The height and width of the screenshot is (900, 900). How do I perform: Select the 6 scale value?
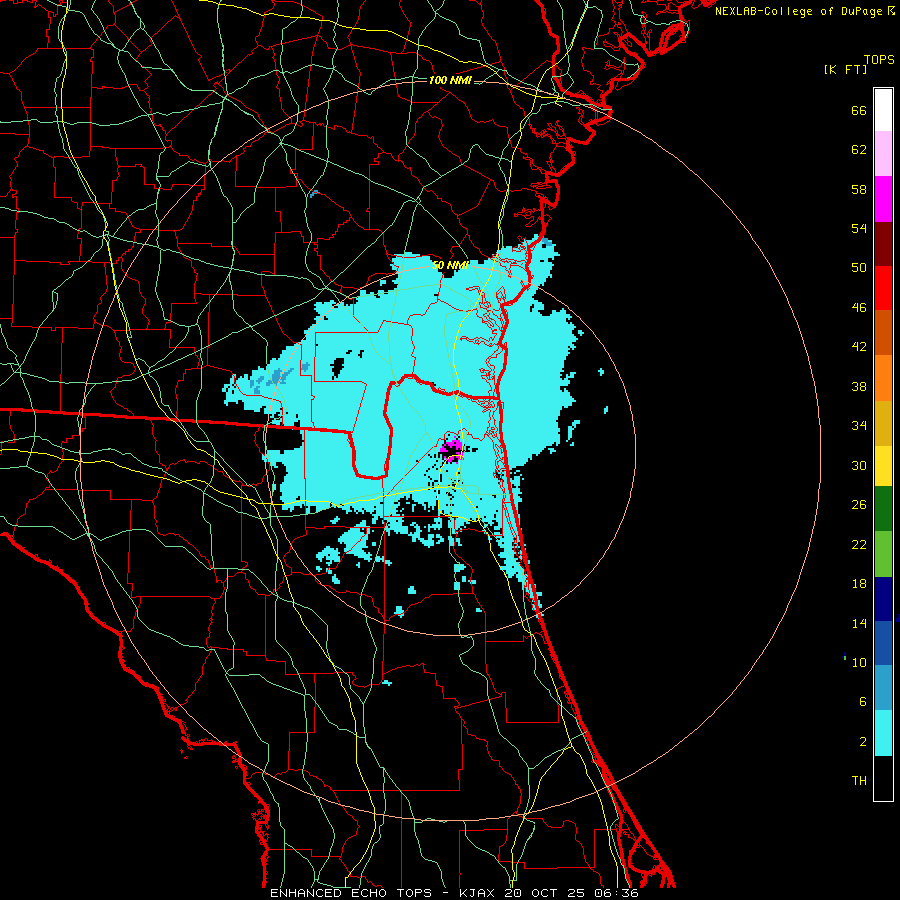click(x=863, y=702)
